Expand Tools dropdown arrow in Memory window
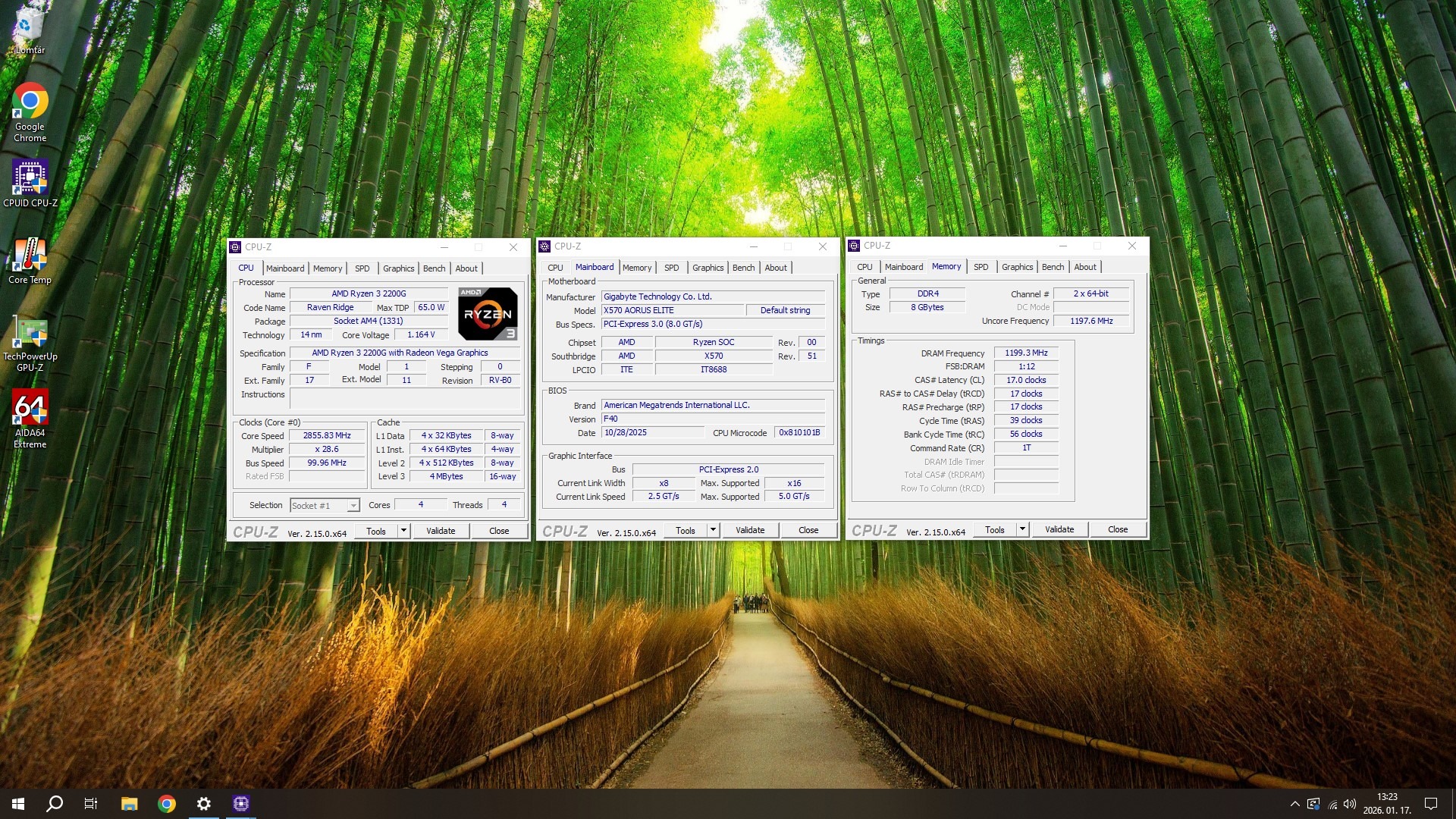Image resolution: width=1456 pixels, height=819 pixels. tap(1023, 529)
